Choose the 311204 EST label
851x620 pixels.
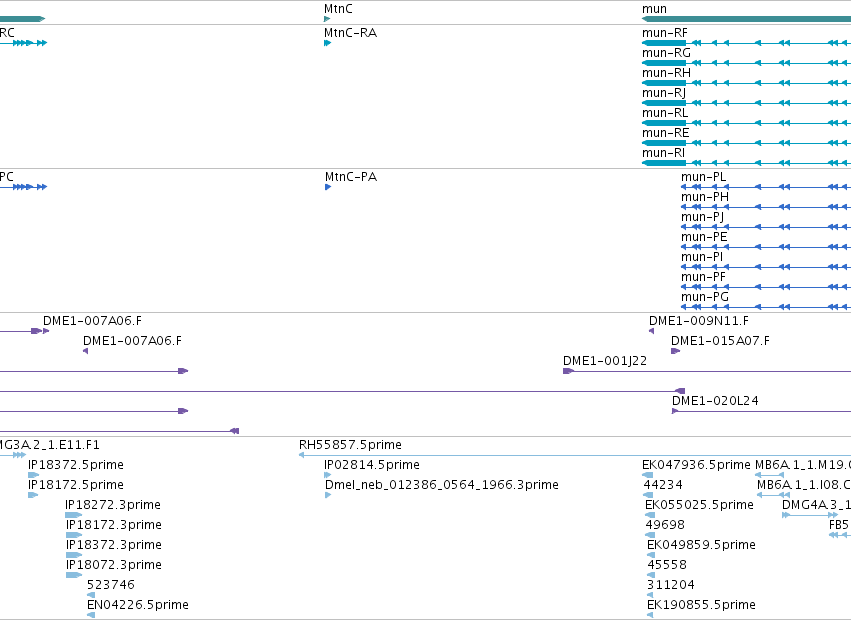click(x=671, y=585)
